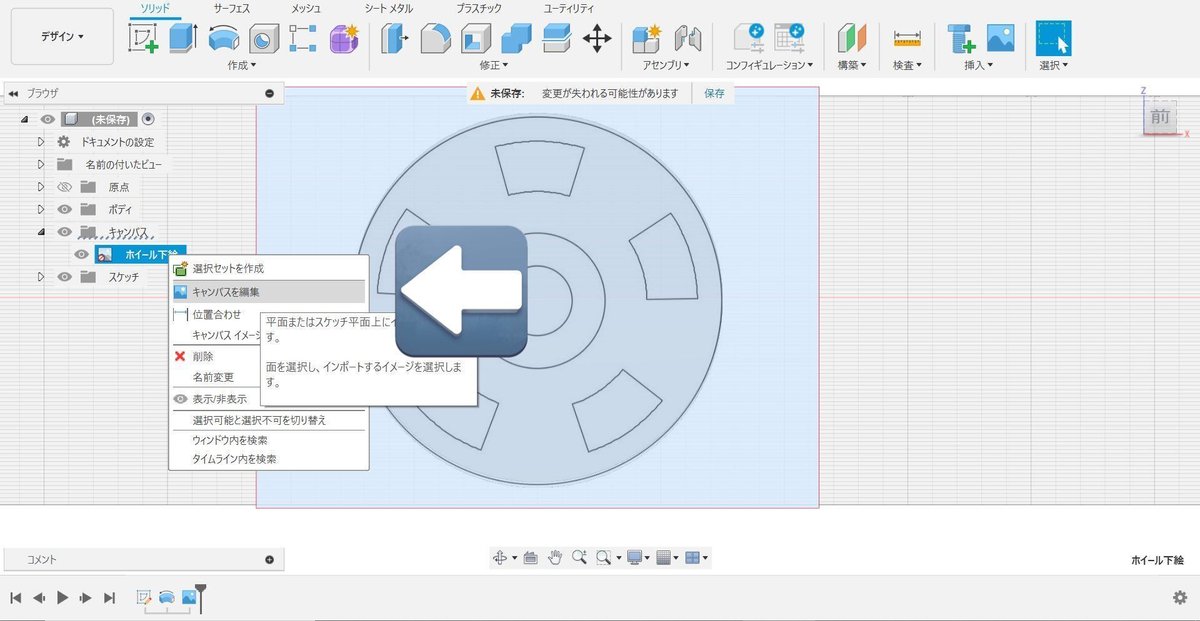This screenshot has height=621, width=1200.
Task: Click the first Configuration toolbar icon
Action: pos(749,39)
